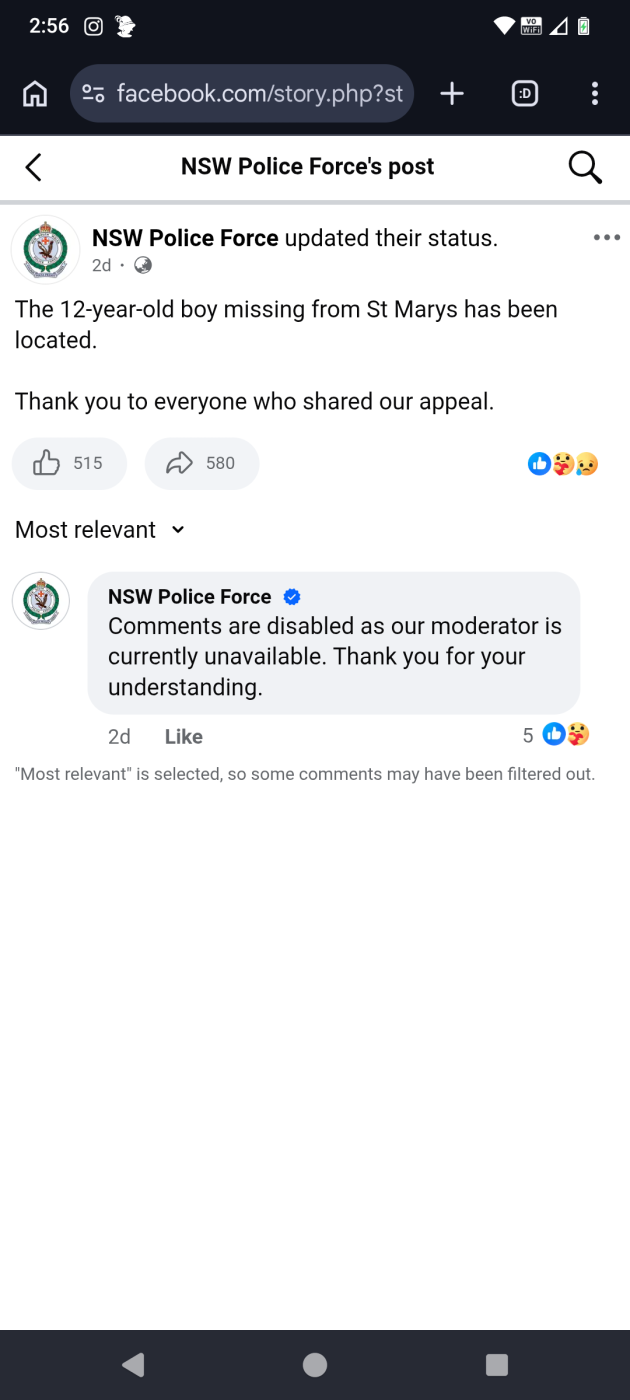Go back using the header arrow

tap(34, 167)
